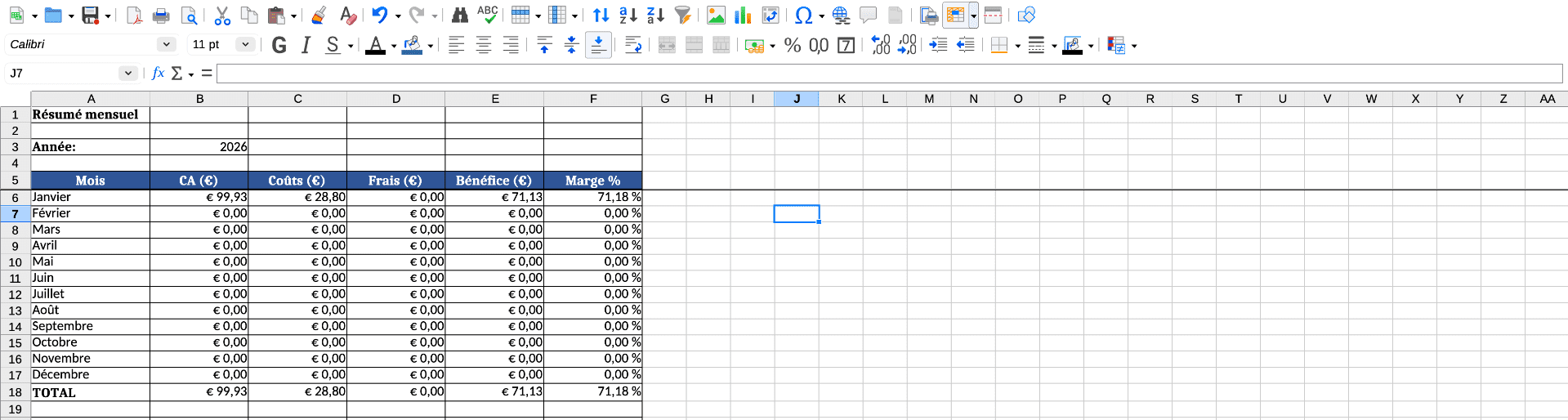
Task: Select row 18 header for TOTAL
Action: click(15, 392)
